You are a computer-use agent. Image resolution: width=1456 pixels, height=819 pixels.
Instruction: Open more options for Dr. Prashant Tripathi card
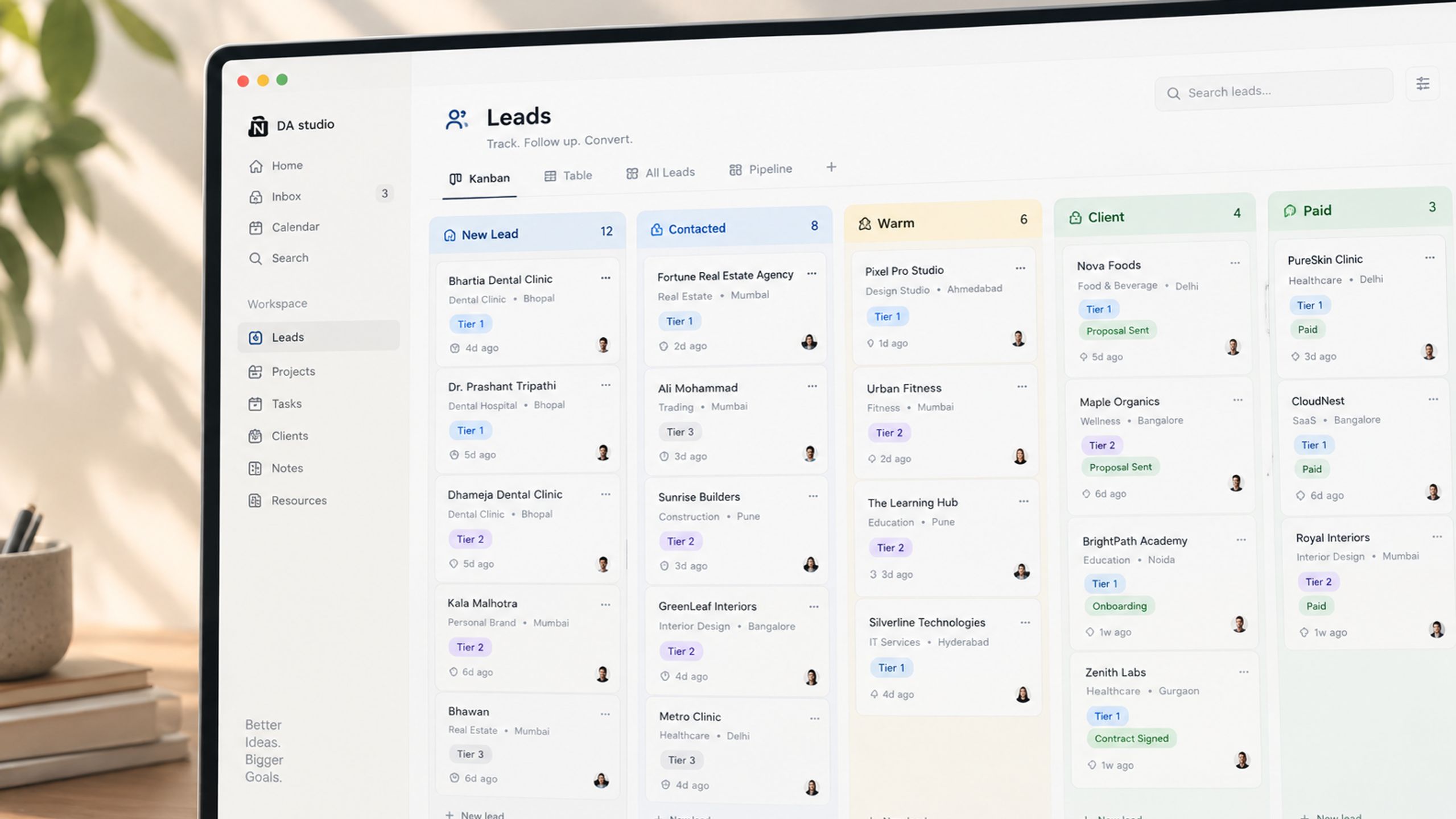click(x=605, y=385)
